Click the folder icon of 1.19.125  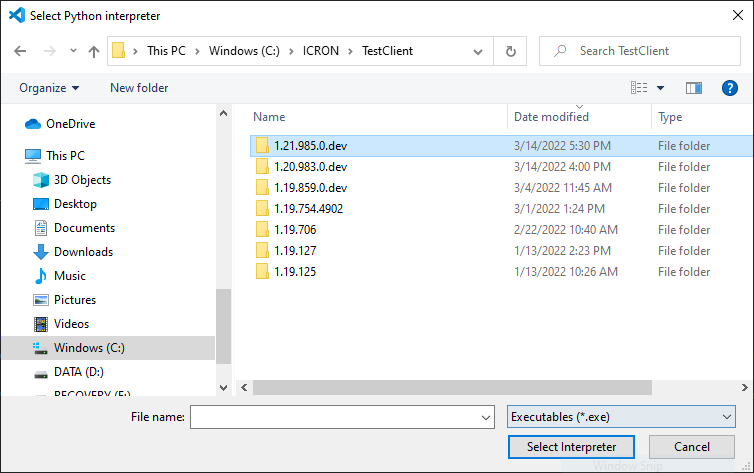point(262,272)
